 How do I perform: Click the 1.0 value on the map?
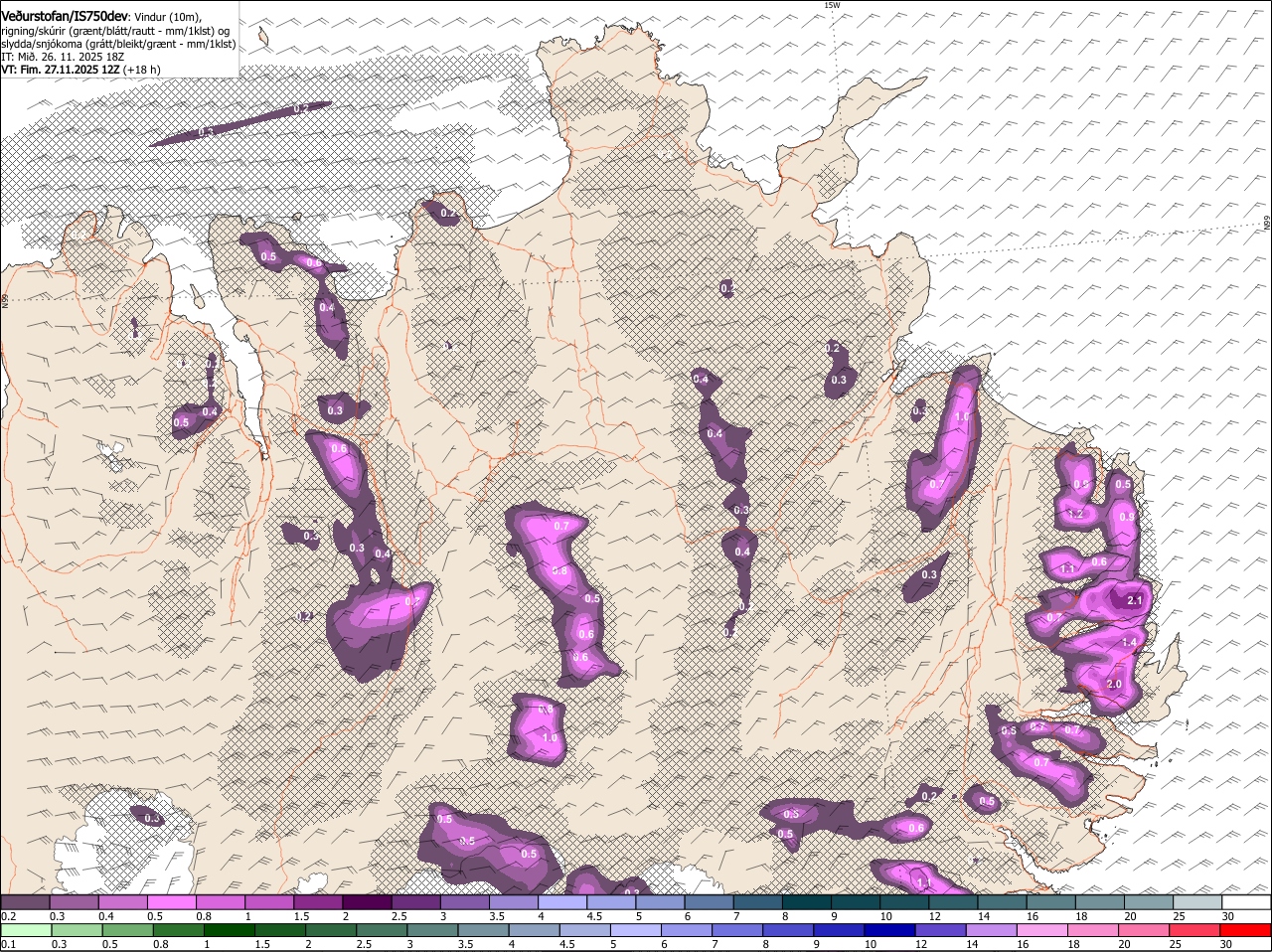coord(550,738)
